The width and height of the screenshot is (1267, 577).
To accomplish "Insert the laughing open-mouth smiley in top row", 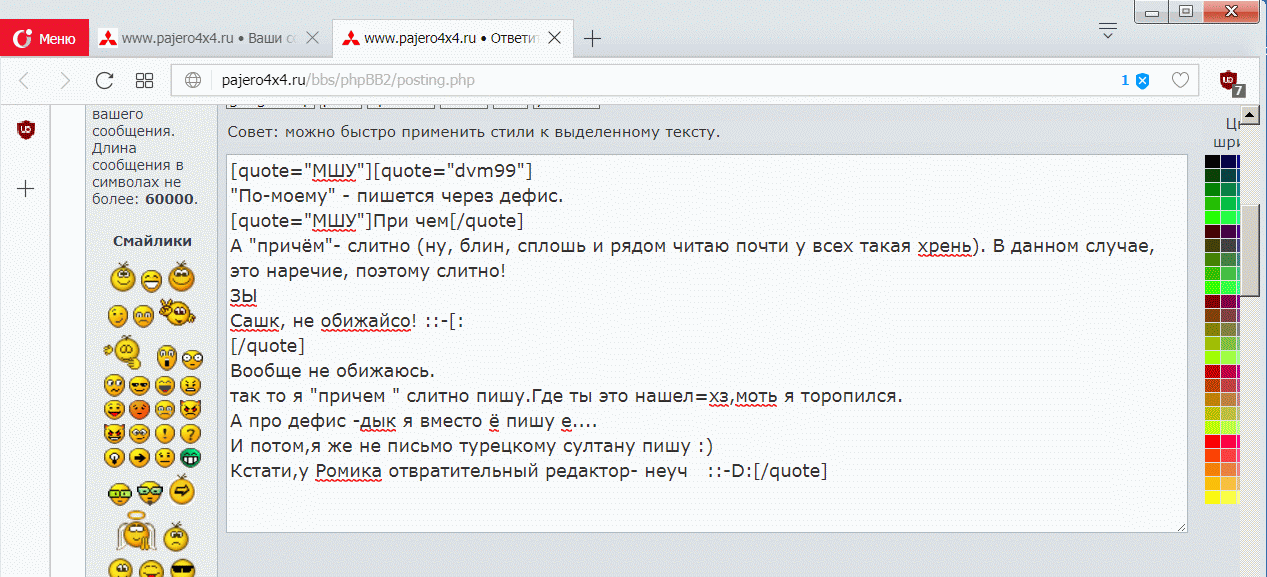I will pyautogui.click(x=151, y=280).
